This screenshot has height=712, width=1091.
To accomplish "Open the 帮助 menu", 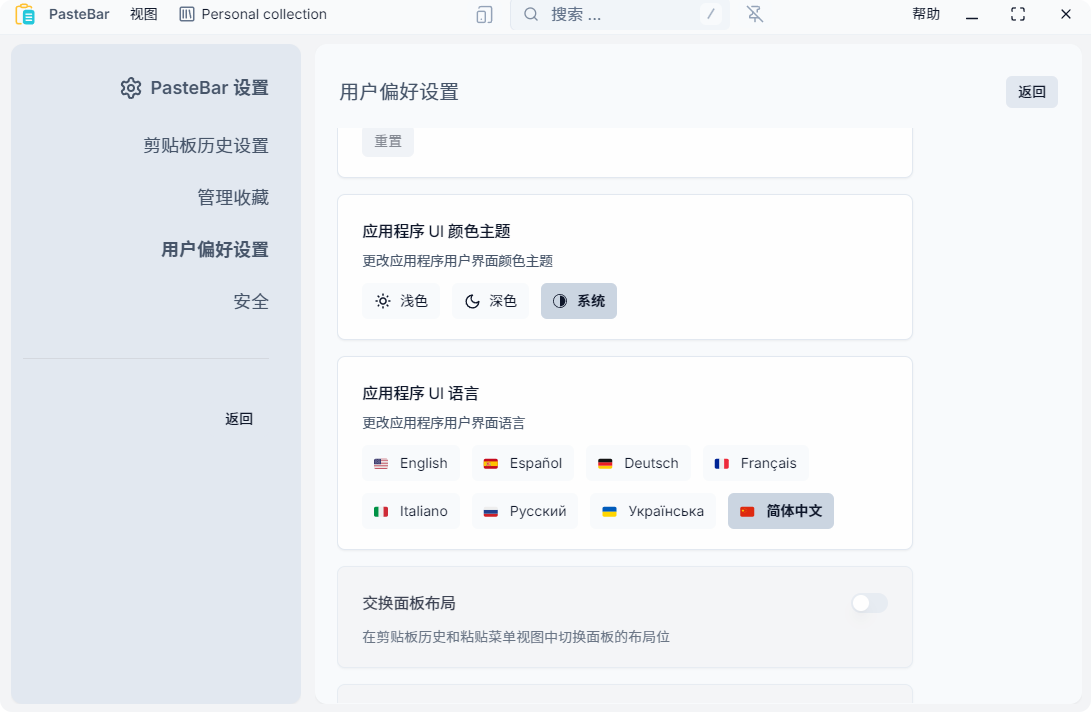I will coord(927,14).
